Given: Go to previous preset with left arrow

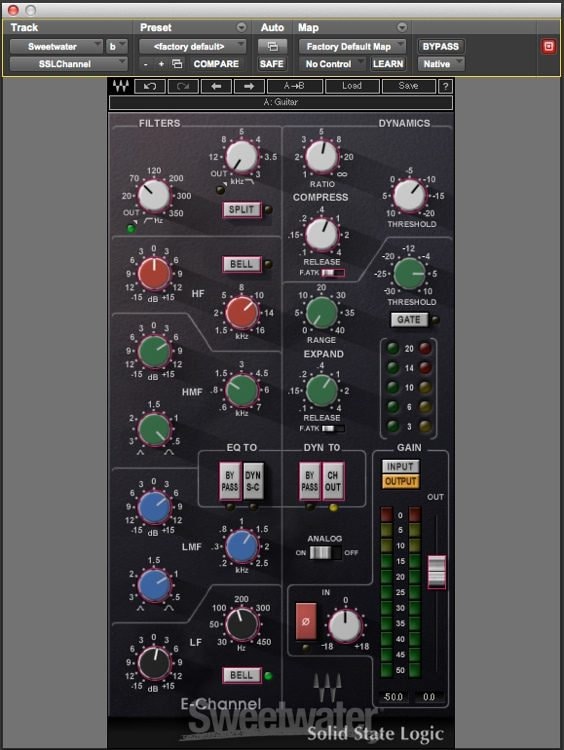Looking at the screenshot, I should click(x=216, y=86).
